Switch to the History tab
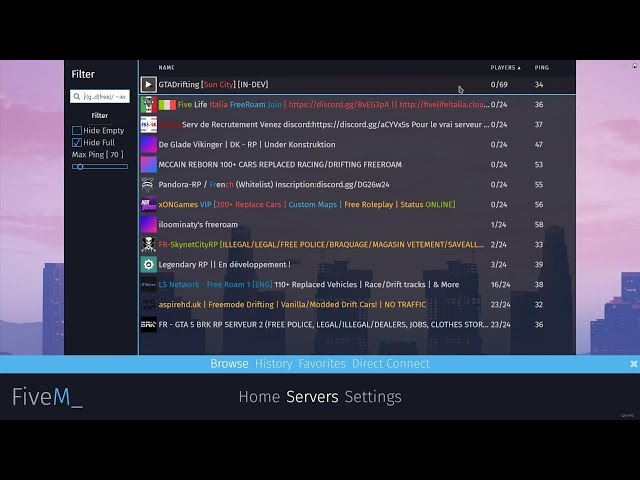 click(x=273, y=364)
